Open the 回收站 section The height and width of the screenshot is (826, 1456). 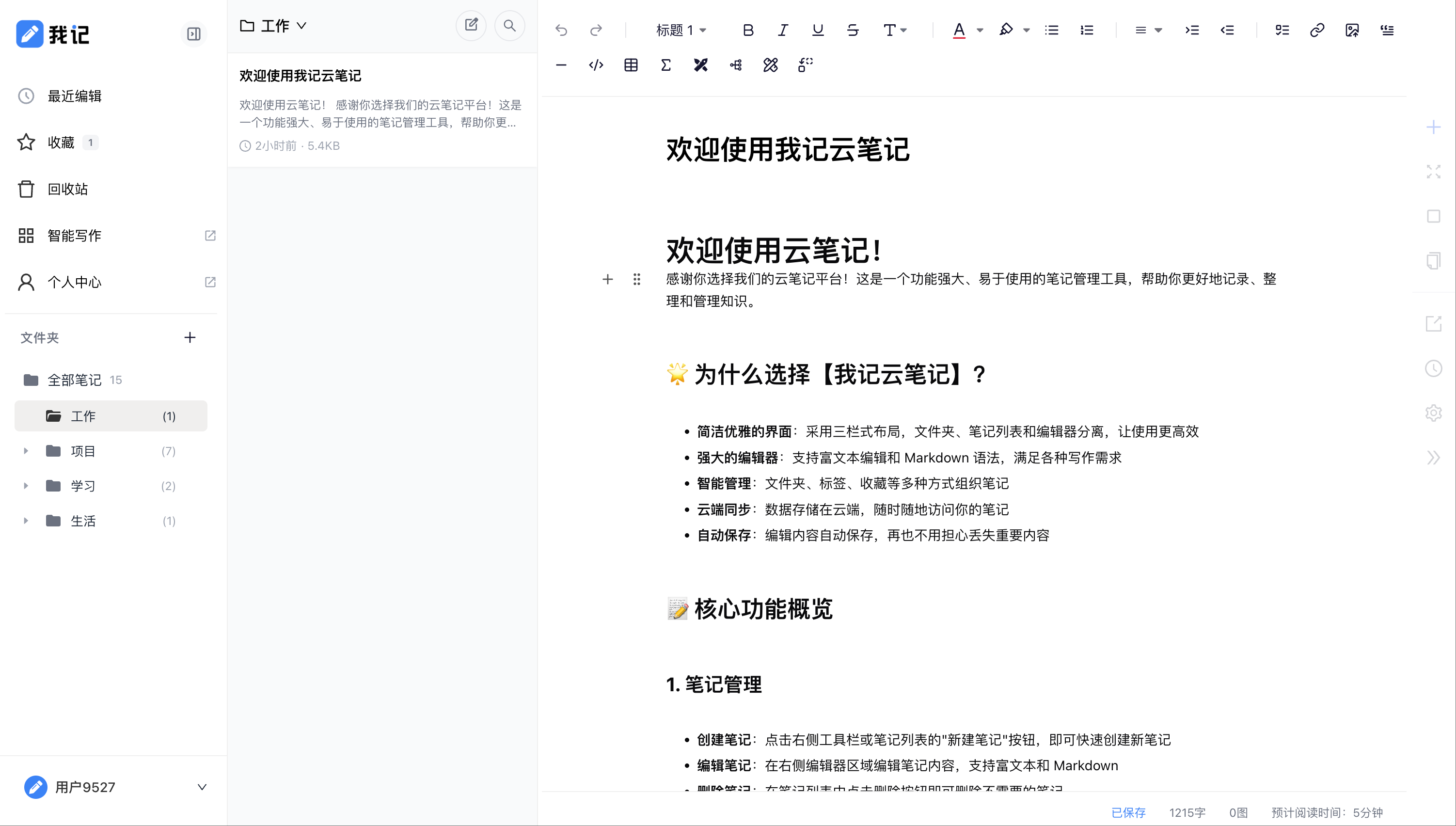[x=67, y=189]
